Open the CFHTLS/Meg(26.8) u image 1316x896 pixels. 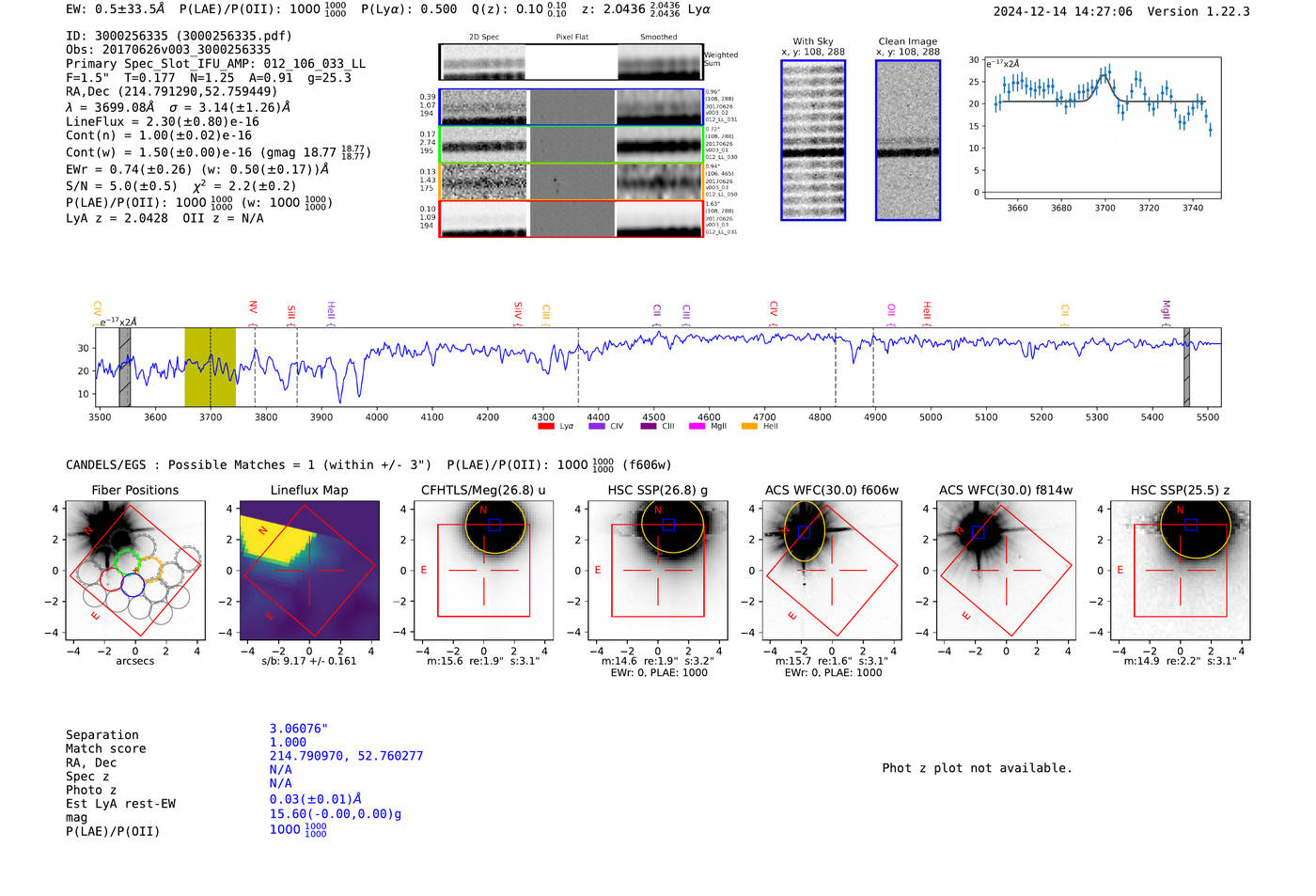(484, 570)
